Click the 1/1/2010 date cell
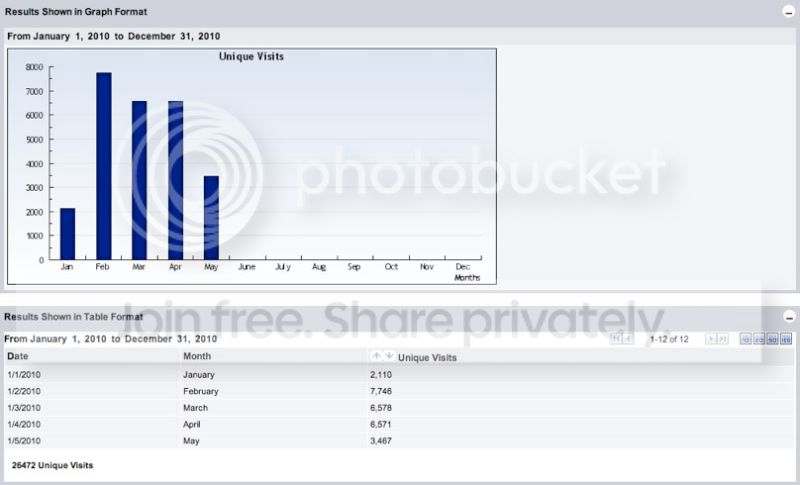 (x=24, y=375)
